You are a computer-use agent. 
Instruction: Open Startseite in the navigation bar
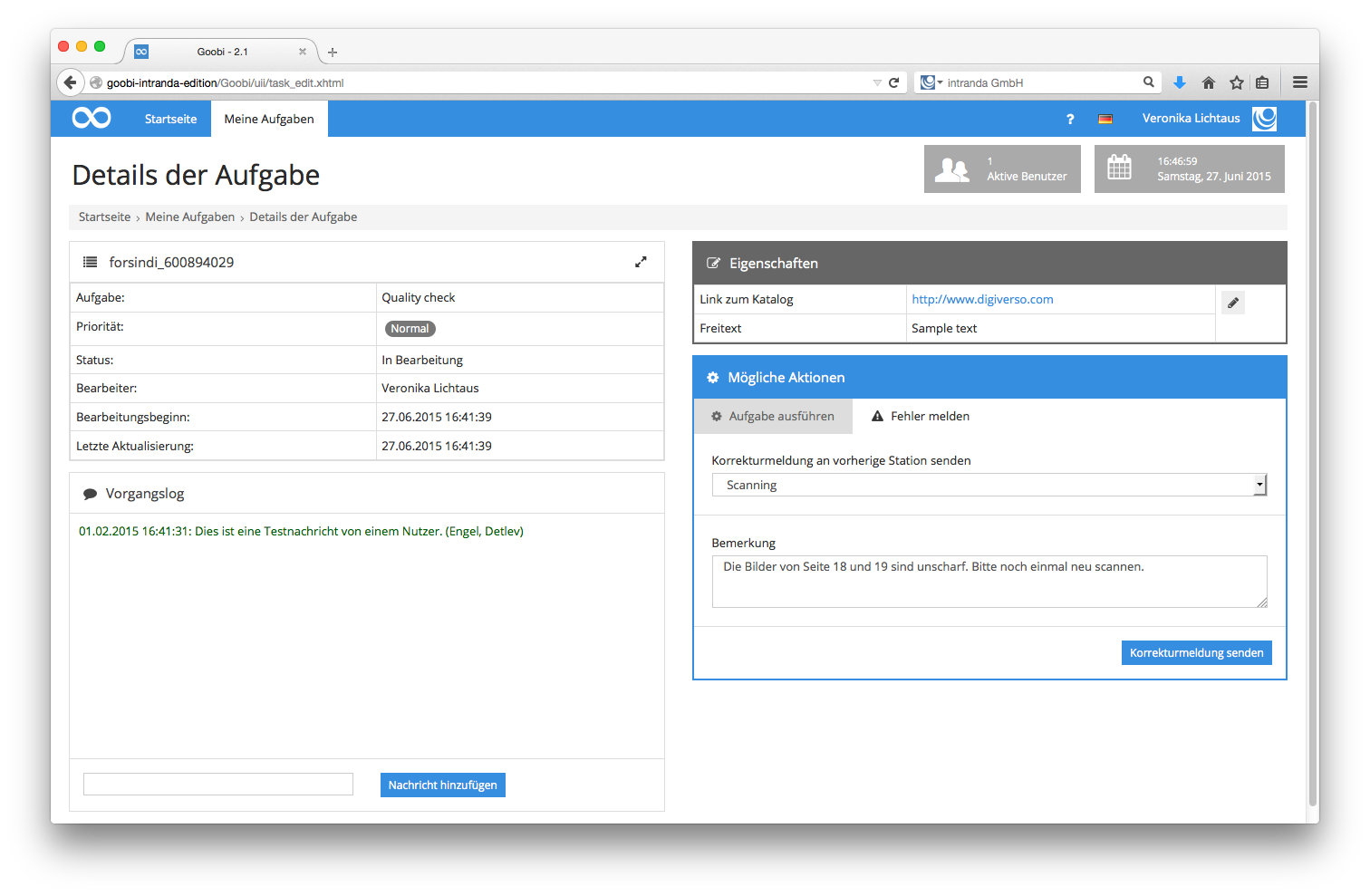click(x=170, y=119)
